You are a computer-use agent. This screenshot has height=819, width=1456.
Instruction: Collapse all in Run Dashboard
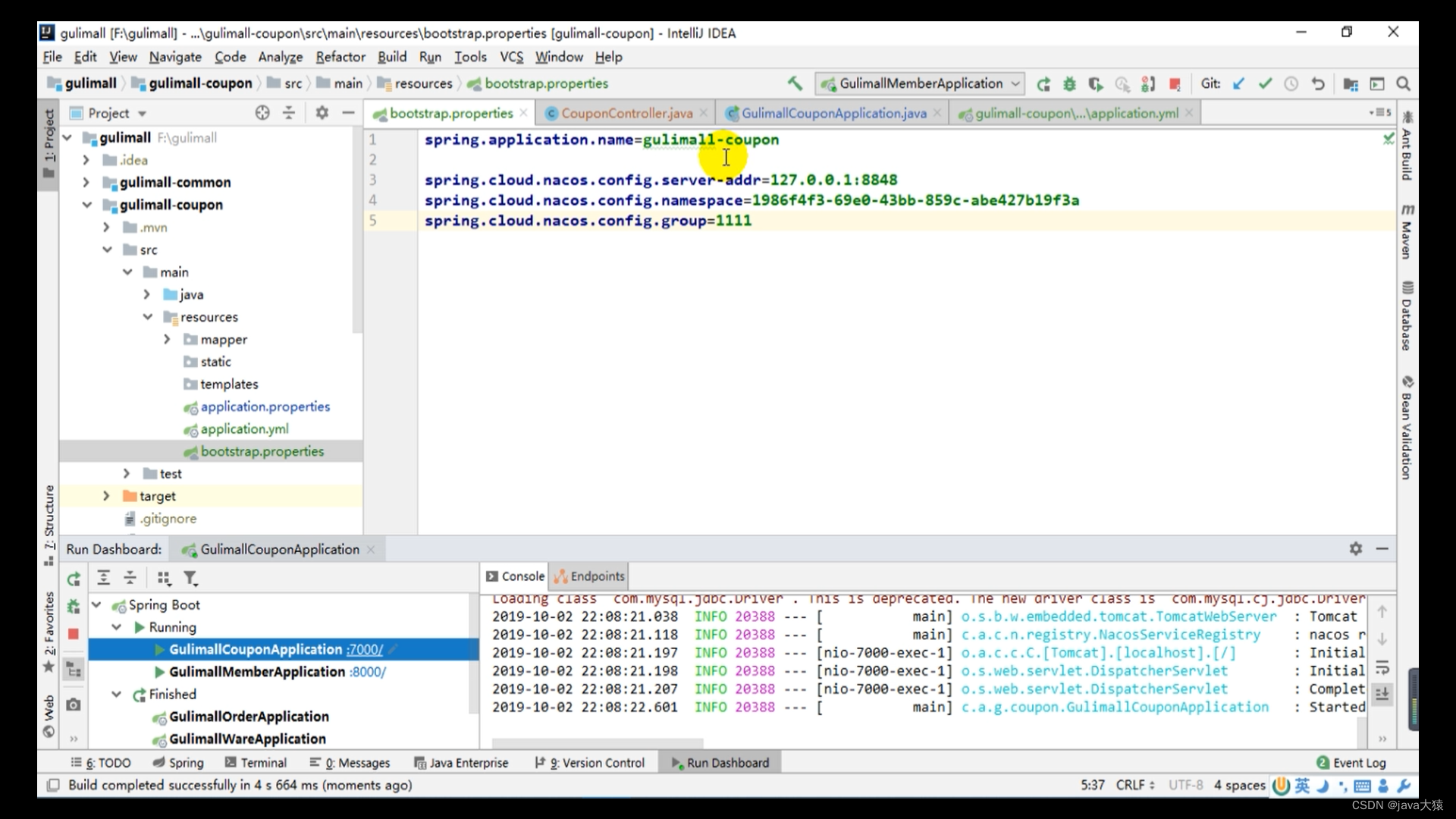(x=130, y=578)
